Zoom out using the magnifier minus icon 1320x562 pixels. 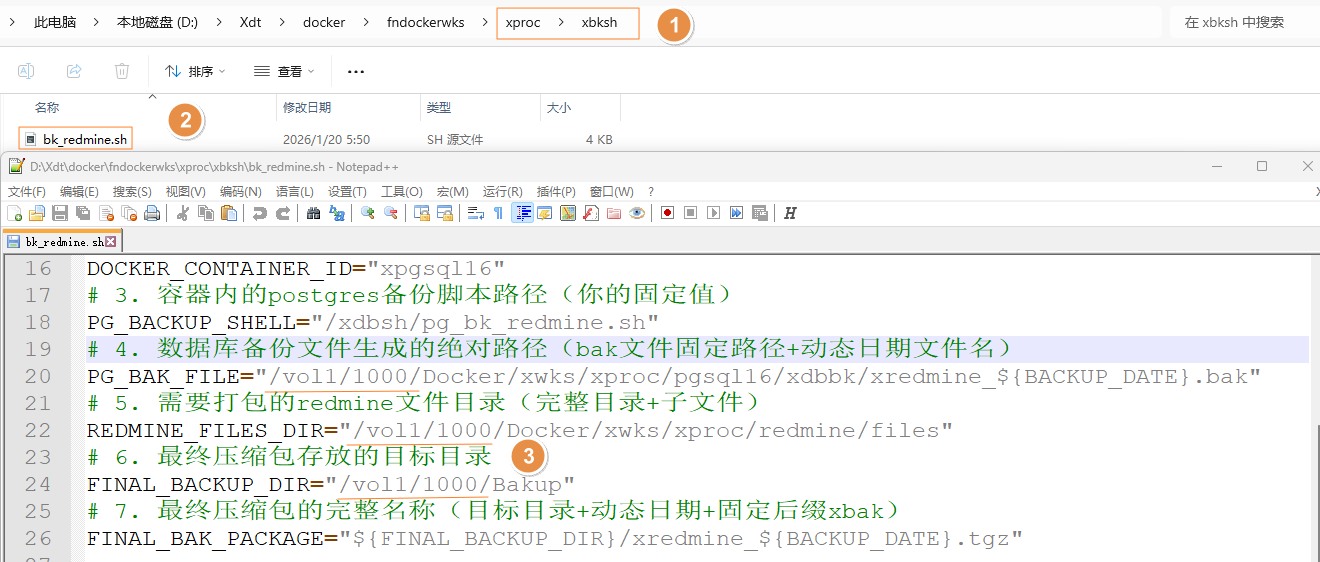(x=391, y=213)
